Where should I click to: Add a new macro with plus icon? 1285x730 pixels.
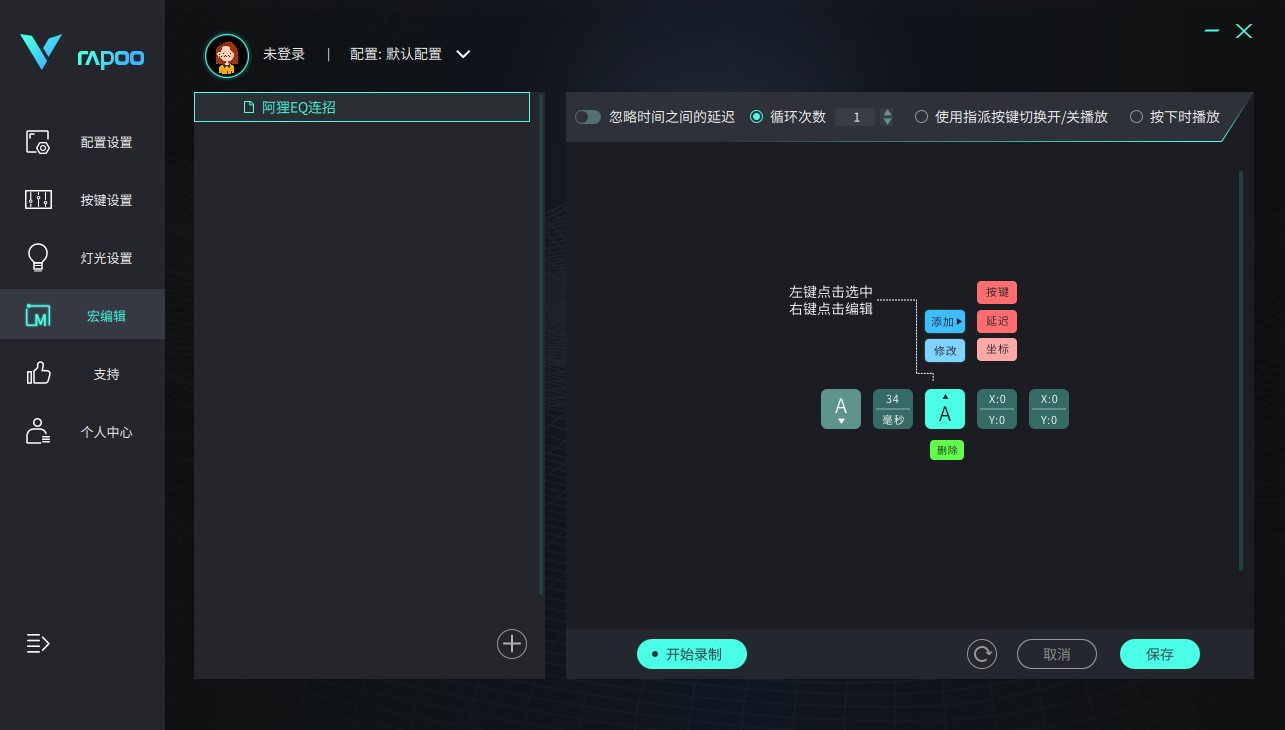(512, 643)
